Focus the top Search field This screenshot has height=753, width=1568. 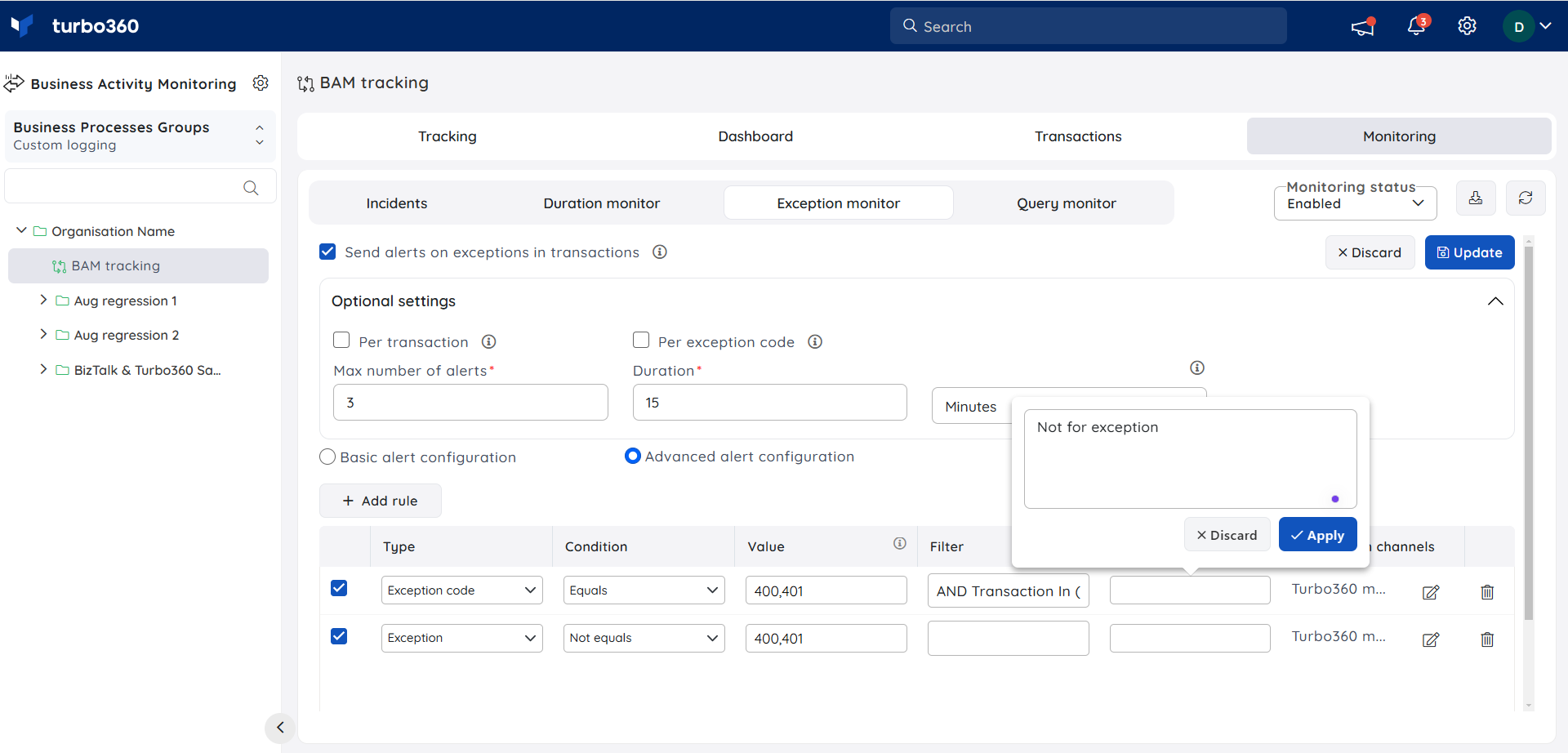(1088, 26)
